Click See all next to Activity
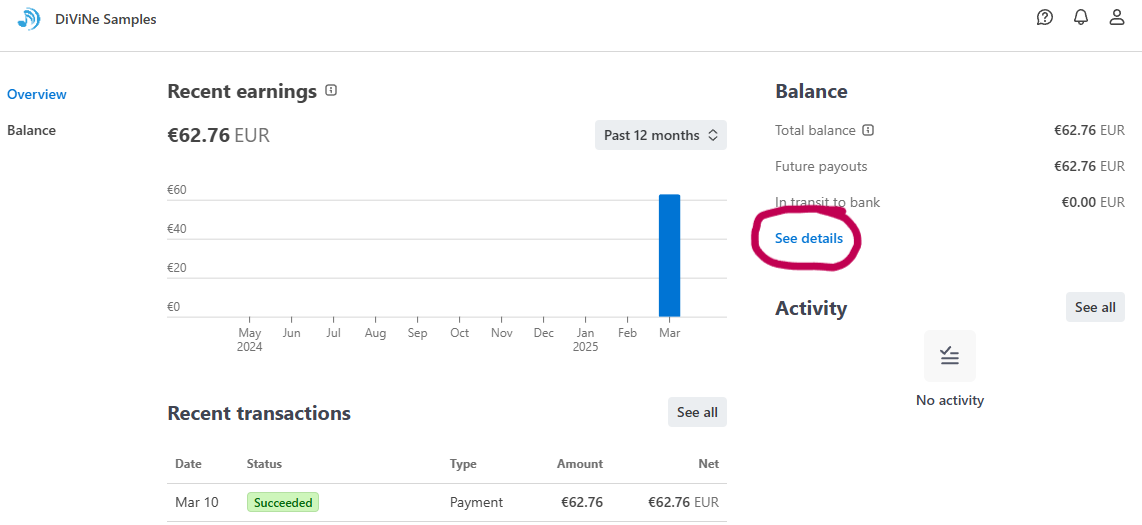Viewport: 1142px width, 525px height. point(1095,307)
